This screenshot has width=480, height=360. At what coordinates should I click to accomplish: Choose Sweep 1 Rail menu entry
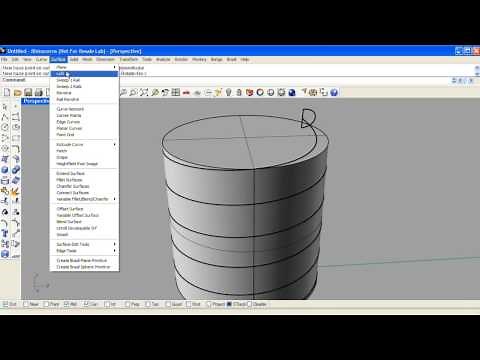pos(84,80)
